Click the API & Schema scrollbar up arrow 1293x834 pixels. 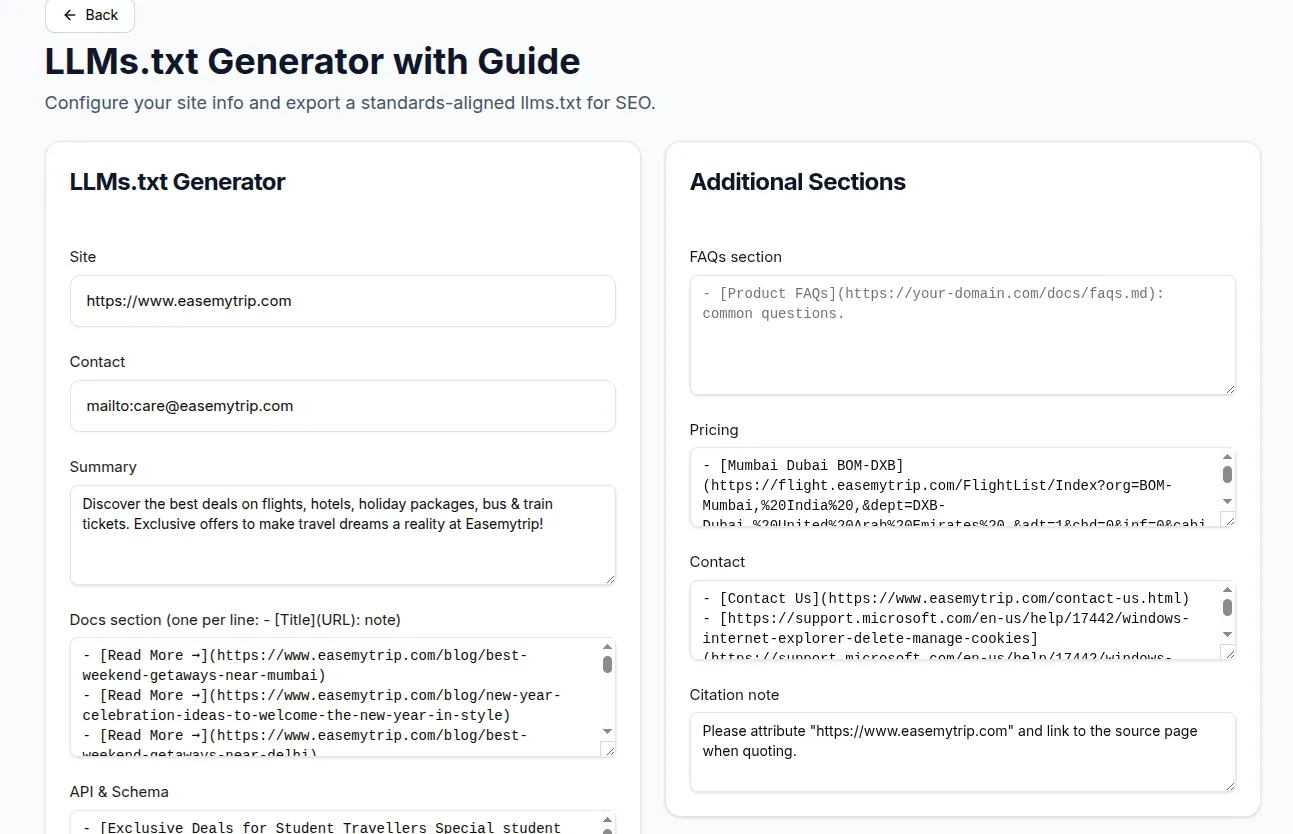point(607,820)
